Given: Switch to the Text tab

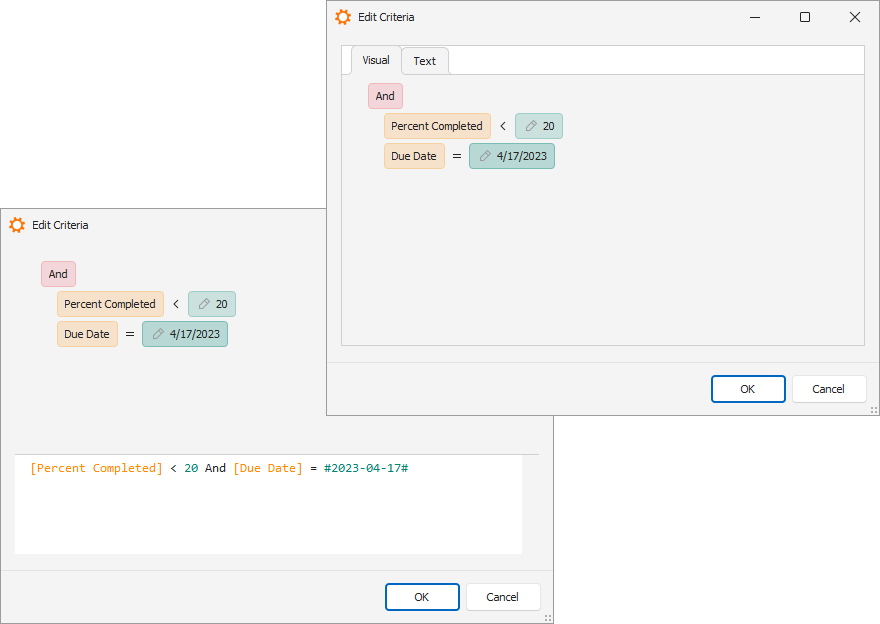Looking at the screenshot, I should click(x=424, y=60).
